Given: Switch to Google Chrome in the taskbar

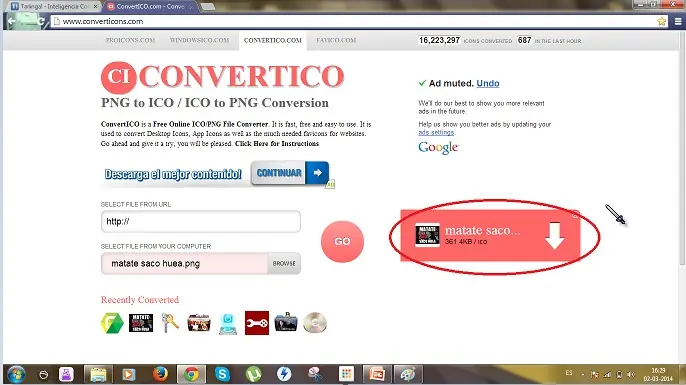Looking at the screenshot, I should pos(191,374).
